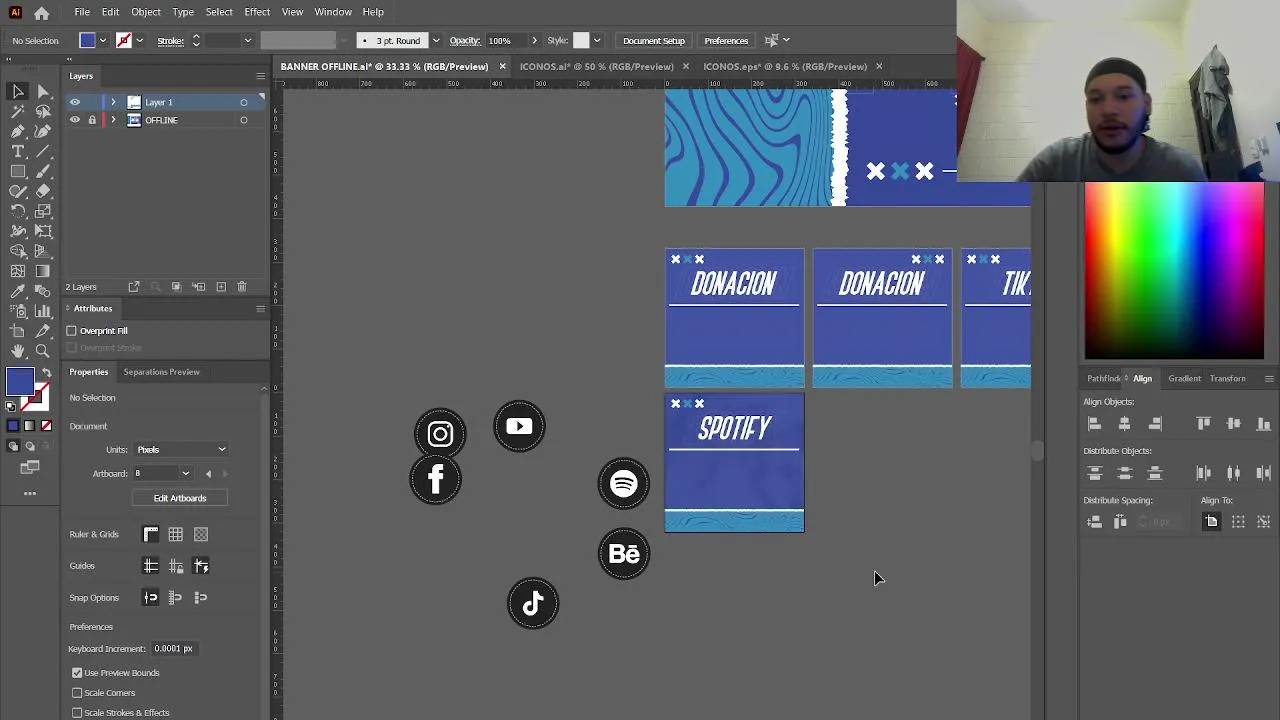Delete selection via Layers trash icon
Screen dimensions: 1280x720
pyautogui.click(x=241, y=287)
